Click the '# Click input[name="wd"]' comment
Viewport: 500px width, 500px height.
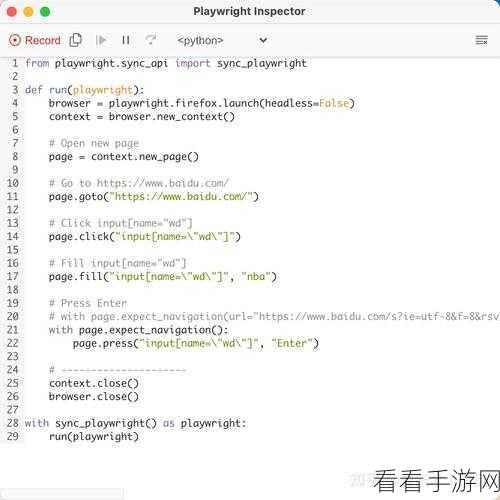121,223
